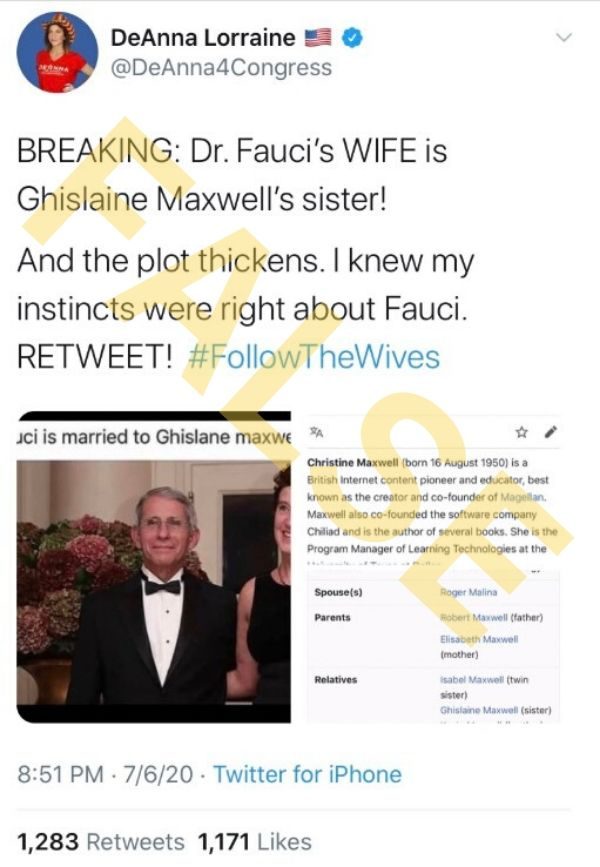
Task: View the 1,171 Likes list
Action: click(x=254, y=842)
